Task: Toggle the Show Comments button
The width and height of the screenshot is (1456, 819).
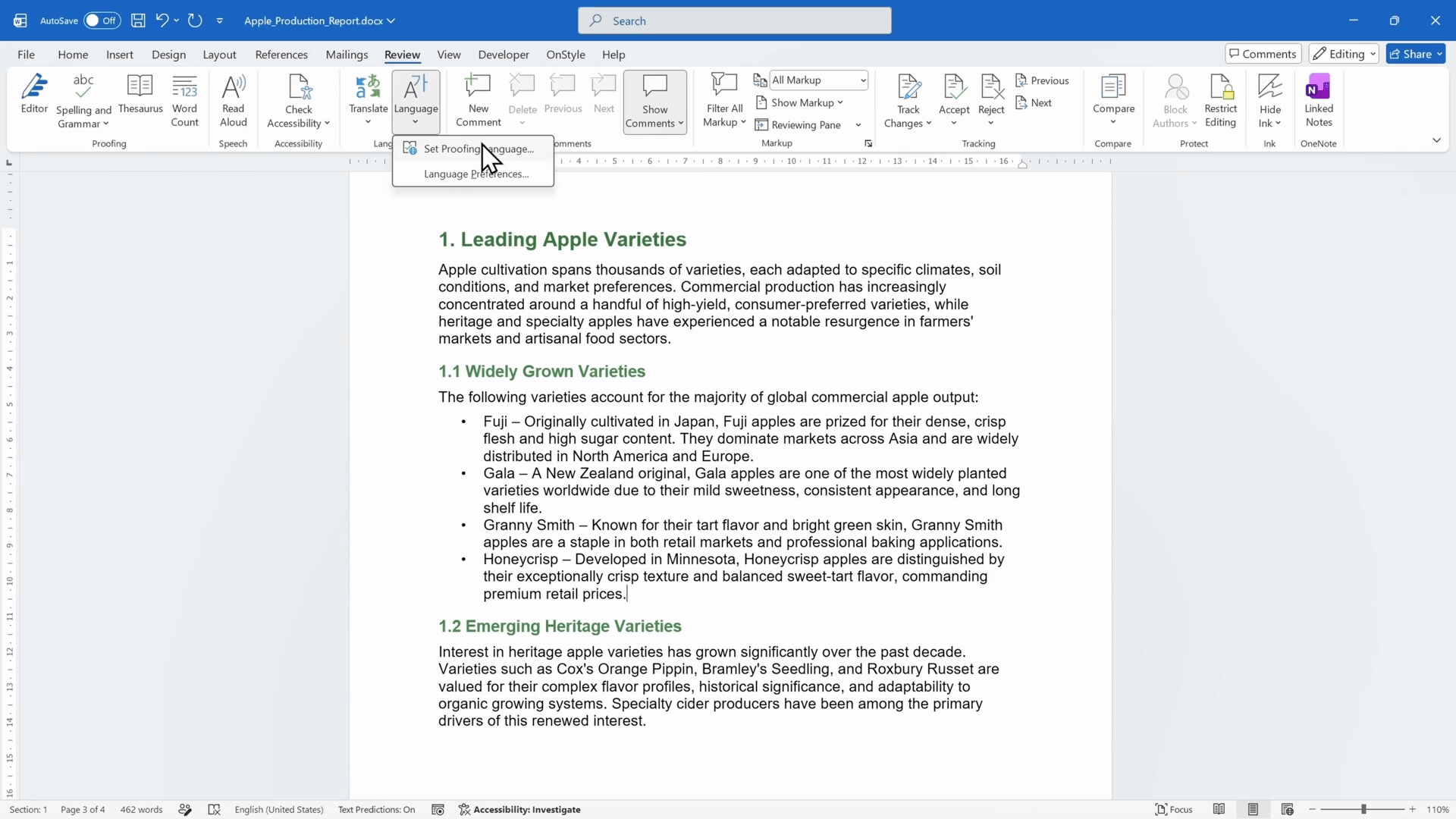Action: [655, 102]
